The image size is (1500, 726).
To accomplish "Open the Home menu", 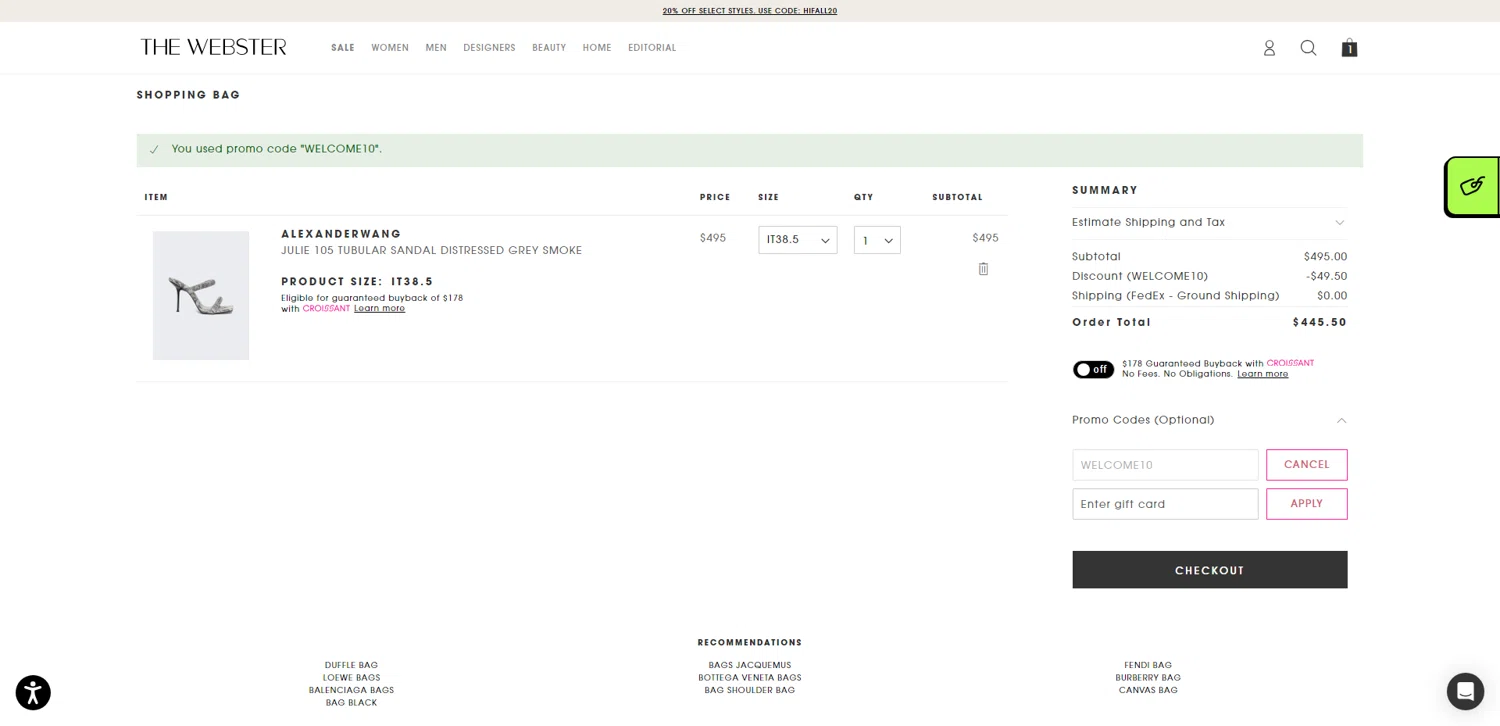I will click(597, 48).
